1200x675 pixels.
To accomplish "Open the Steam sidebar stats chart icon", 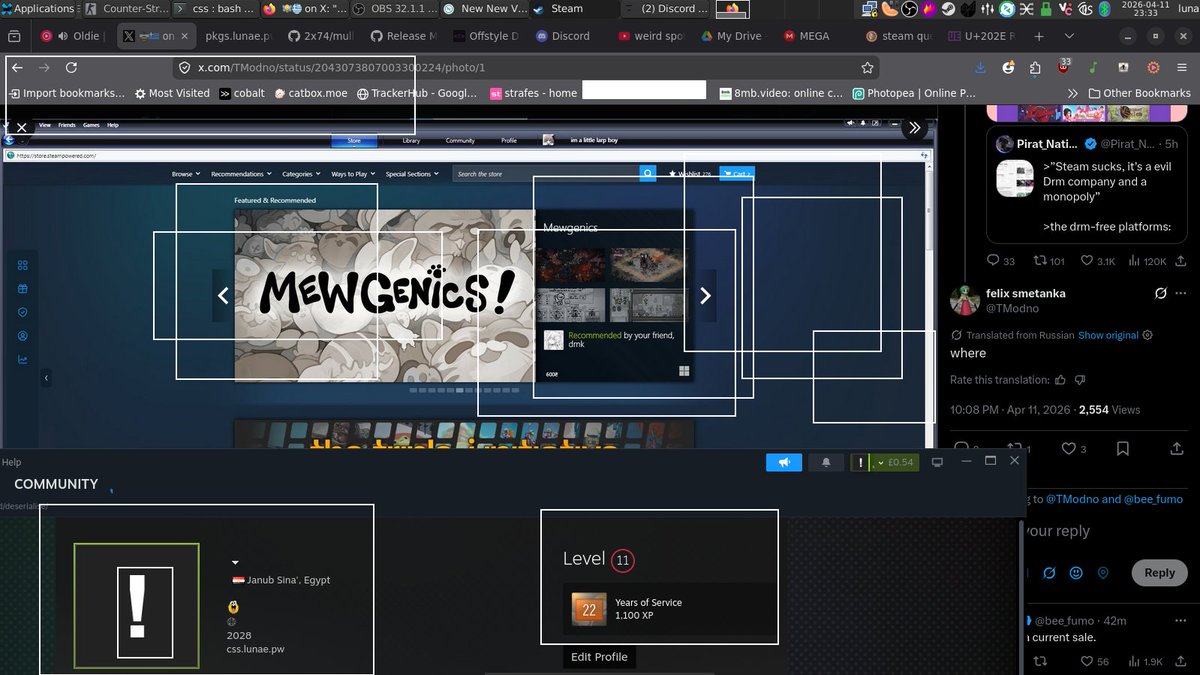I will [x=22, y=360].
